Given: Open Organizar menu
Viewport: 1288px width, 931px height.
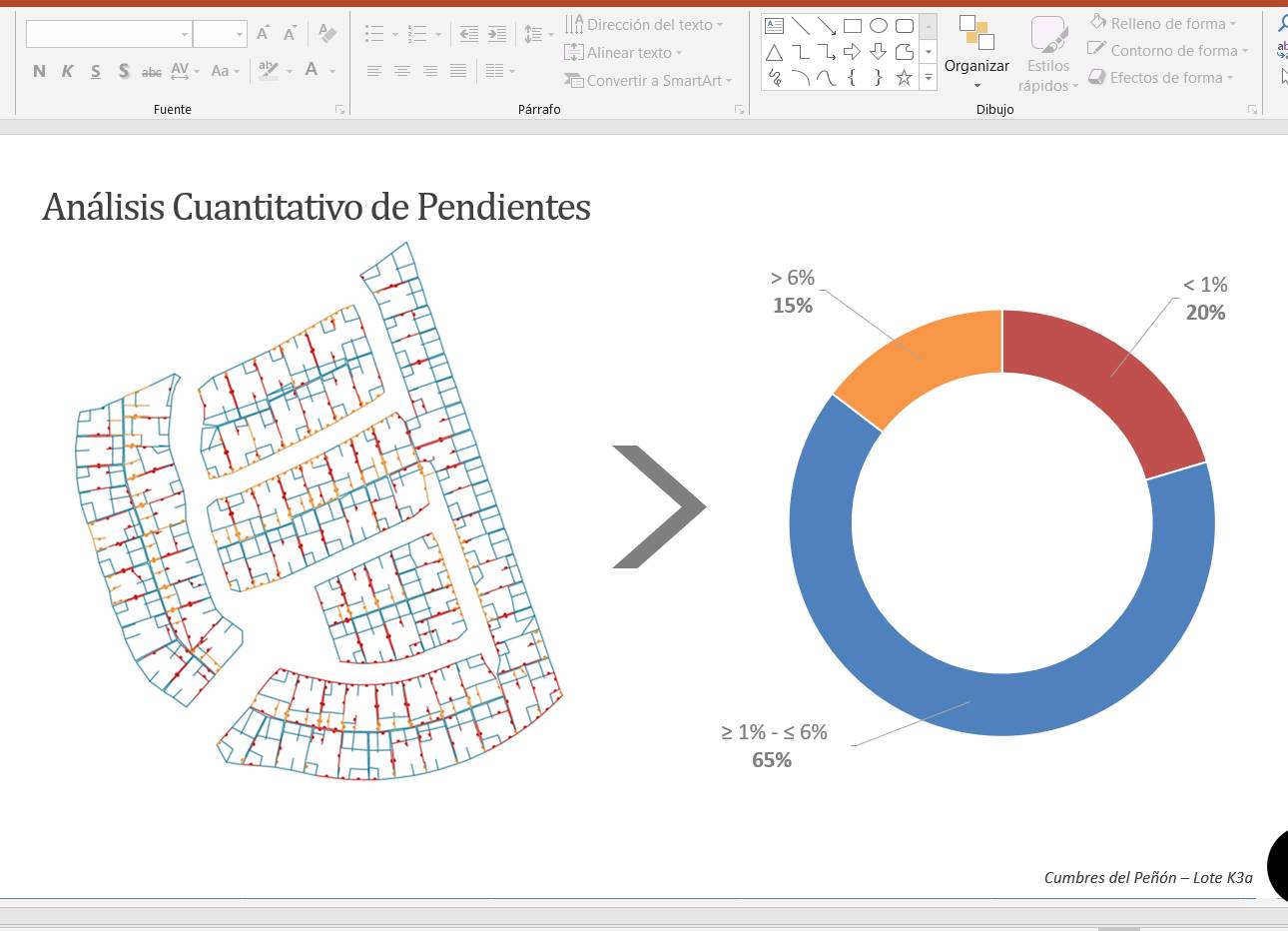Looking at the screenshot, I should pyautogui.click(x=976, y=52).
